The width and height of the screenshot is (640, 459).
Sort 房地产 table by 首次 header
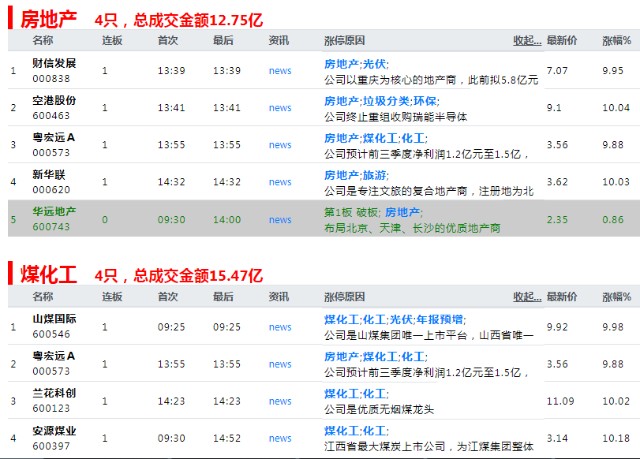coord(168,40)
